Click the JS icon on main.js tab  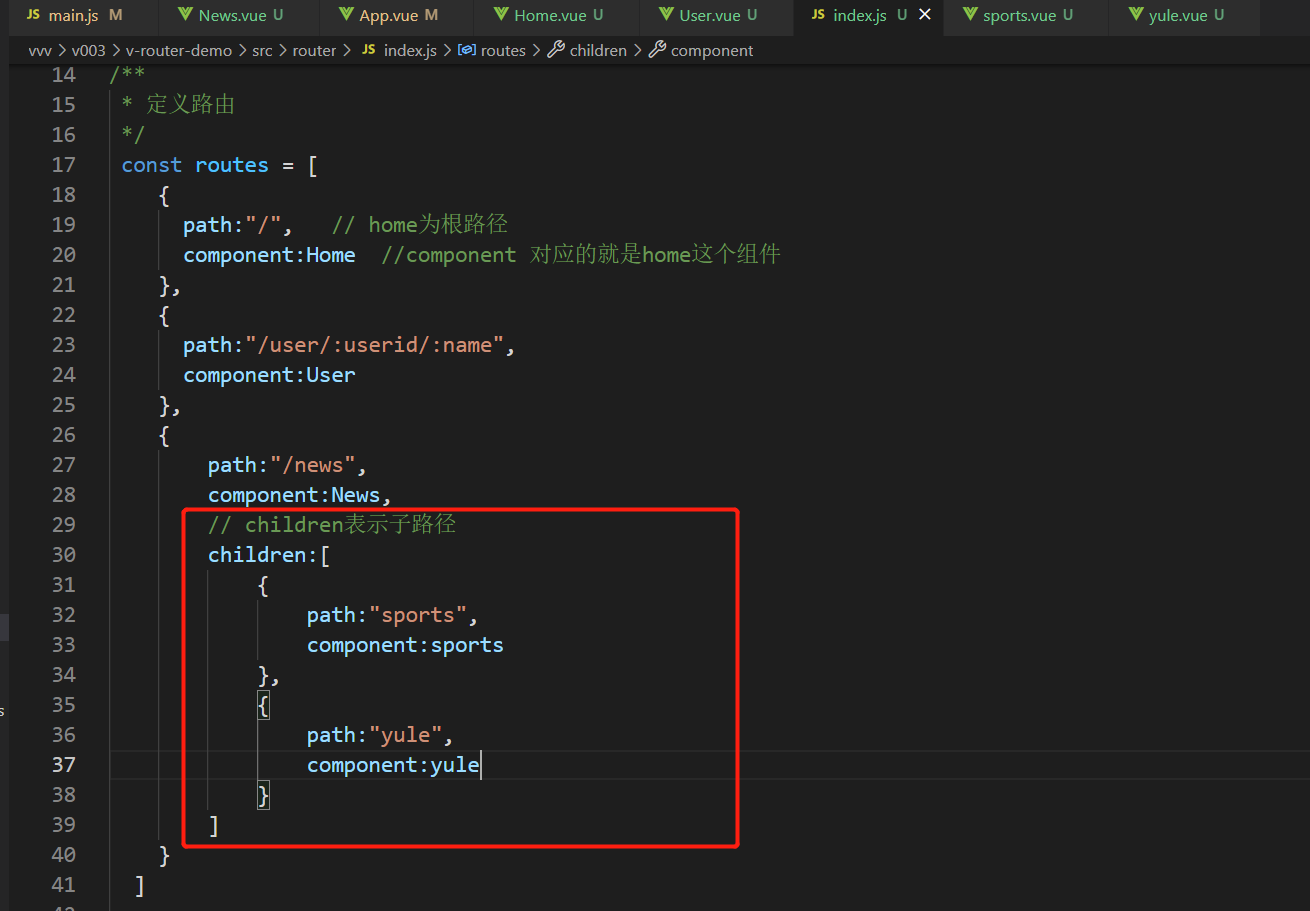tap(33, 15)
